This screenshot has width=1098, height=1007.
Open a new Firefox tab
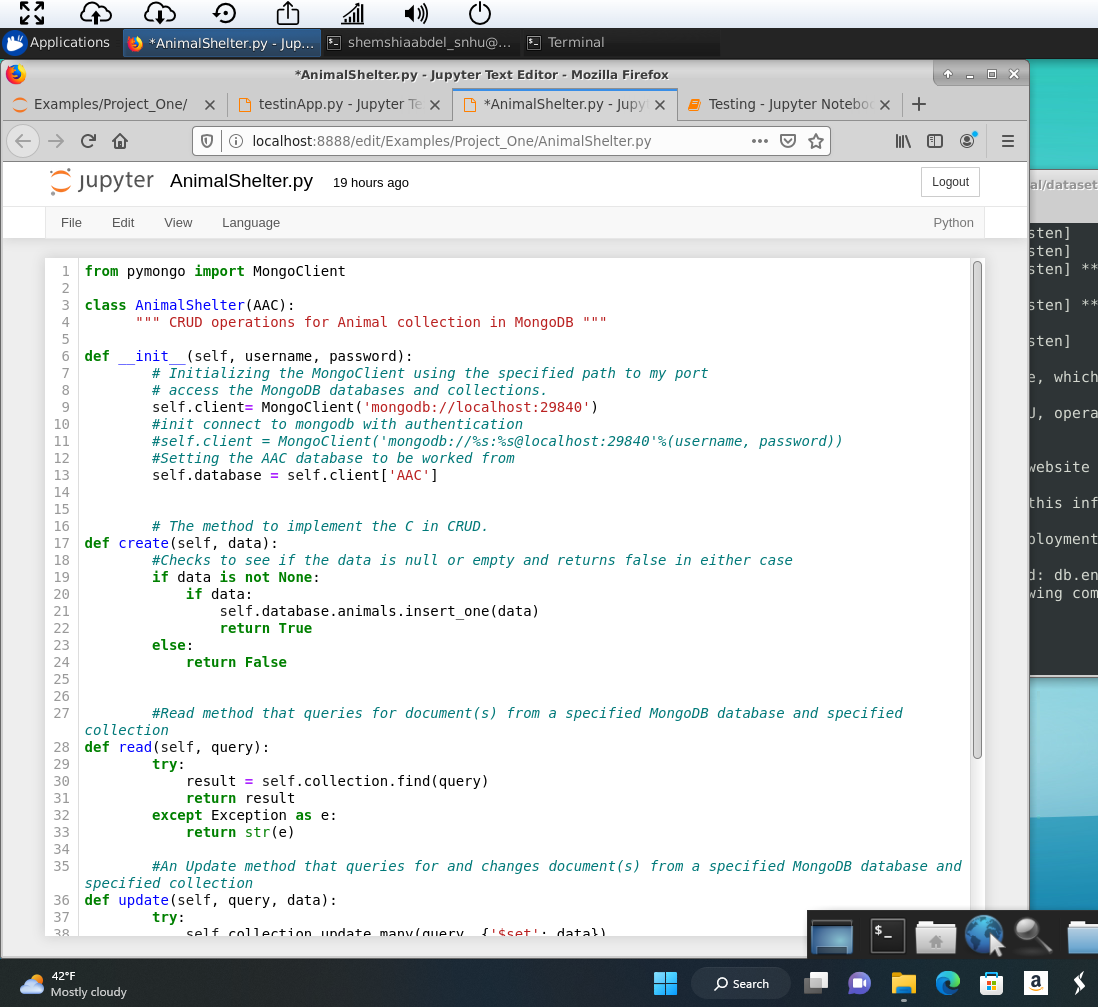click(x=919, y=104)
